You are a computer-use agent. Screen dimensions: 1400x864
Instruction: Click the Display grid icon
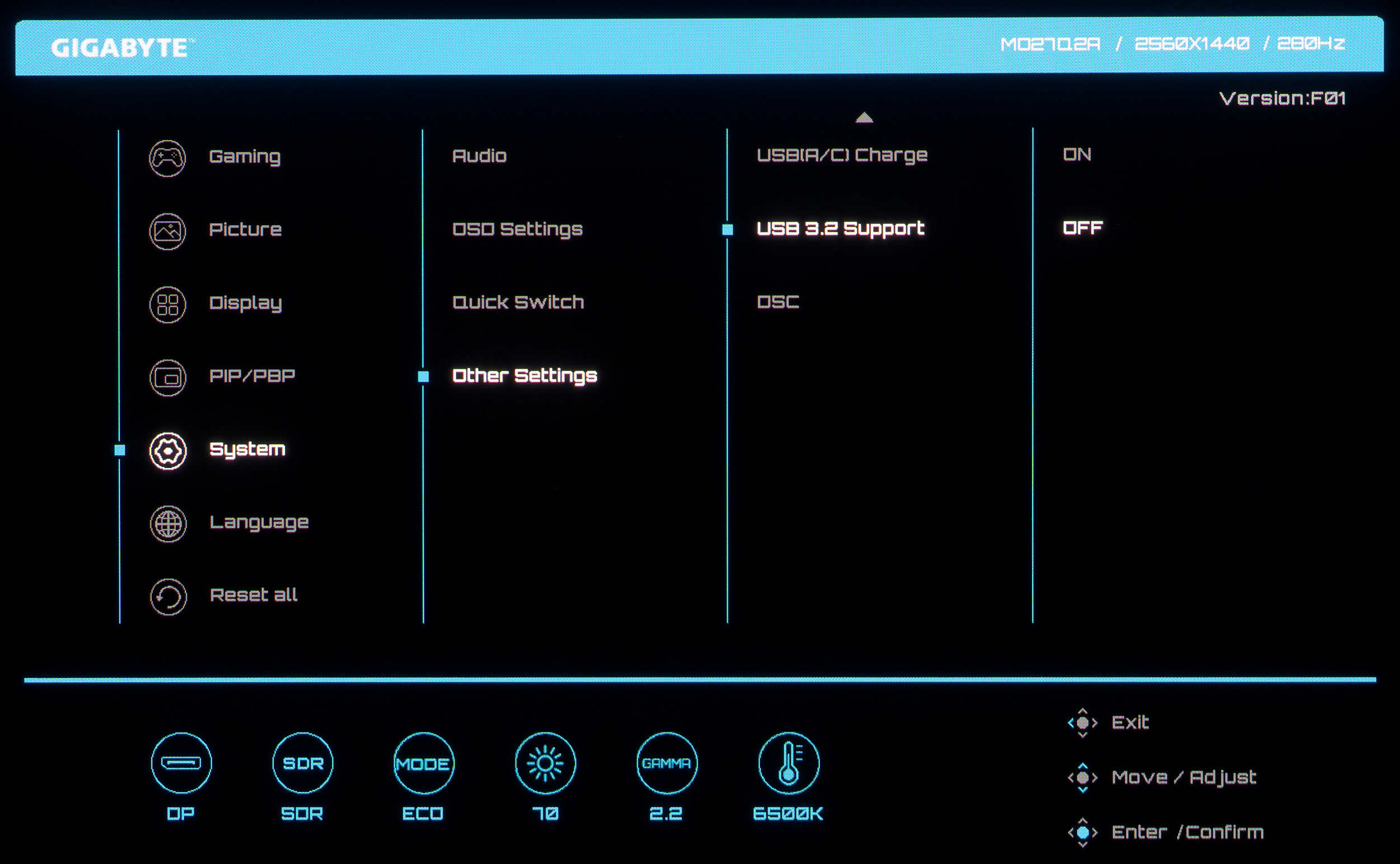[167, 305]
